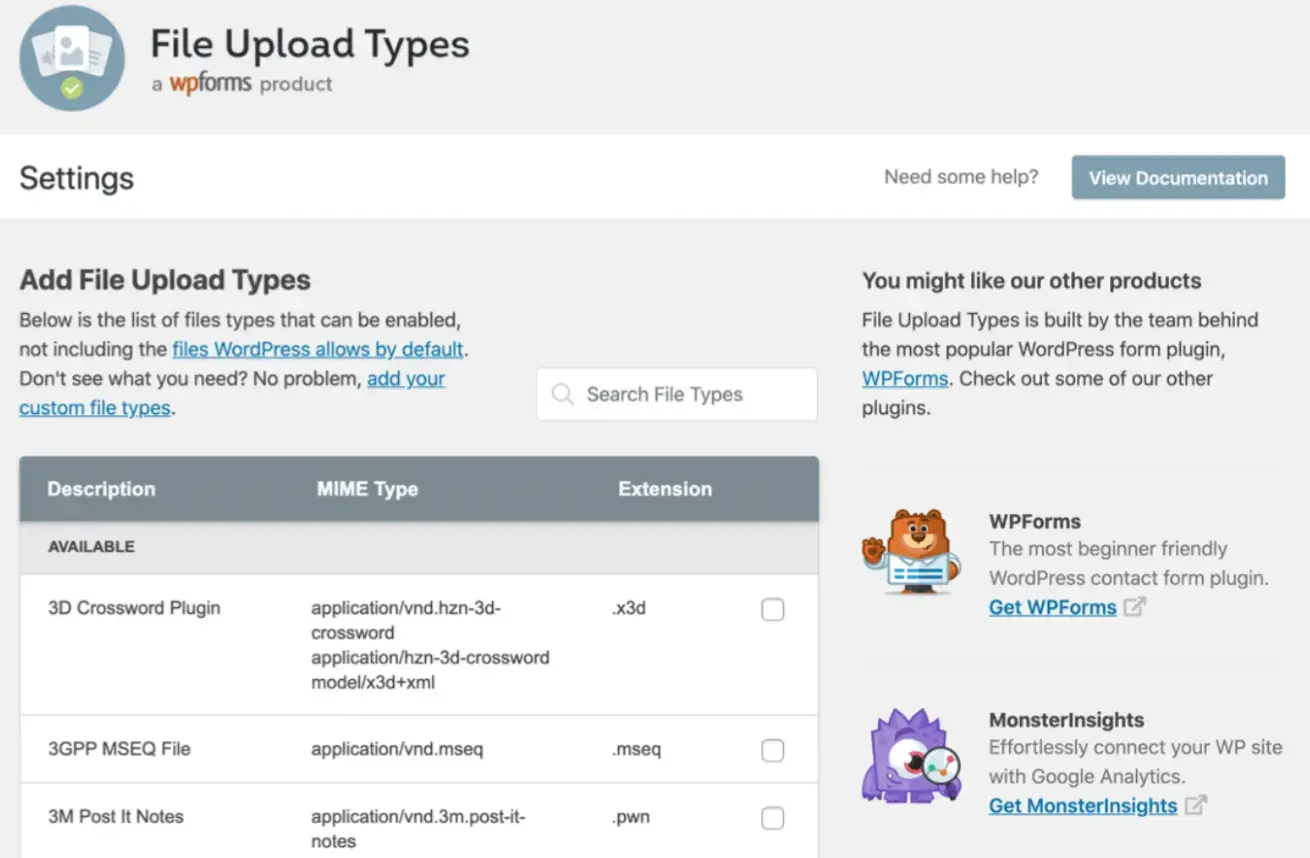
Task: Click the magnifying glass search icon
Action: 563,394
